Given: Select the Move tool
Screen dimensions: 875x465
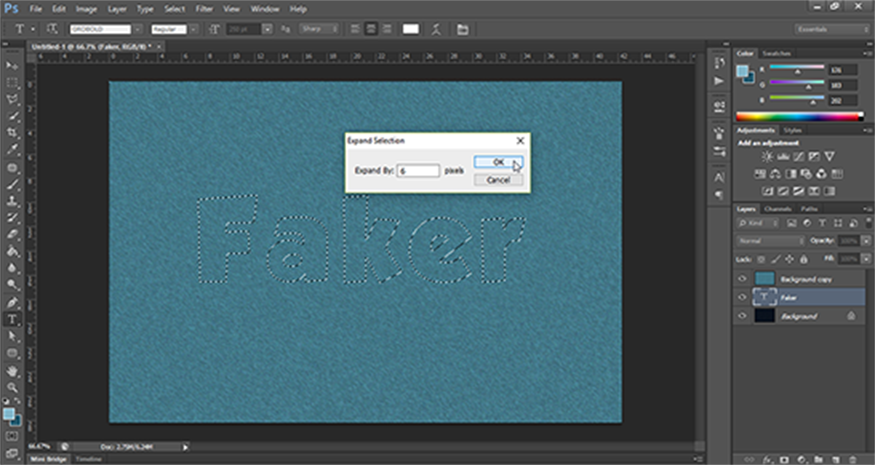Looking at the screenshot, I should tap(12, 66).
